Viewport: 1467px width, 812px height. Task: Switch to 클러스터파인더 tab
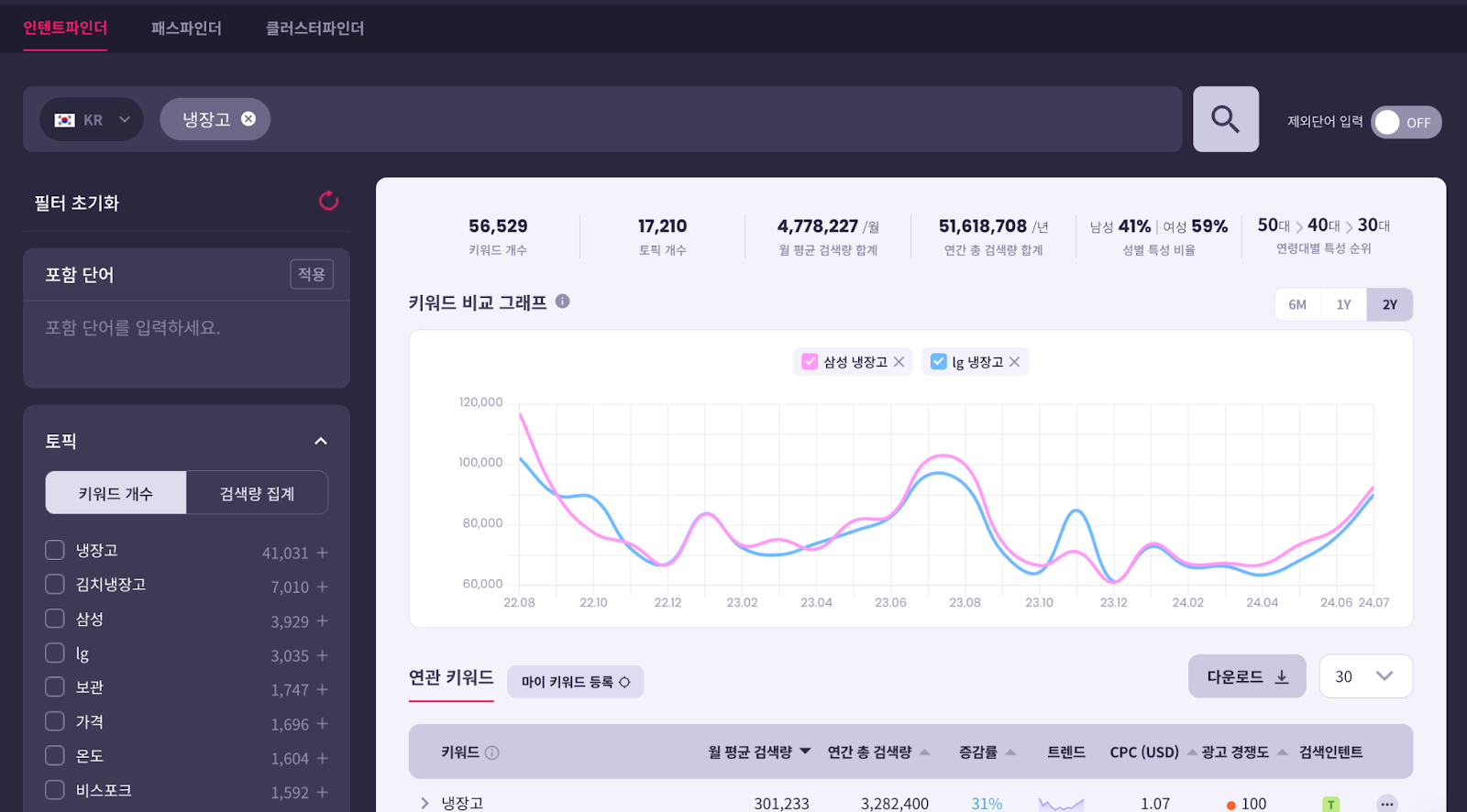pos(314,28)
